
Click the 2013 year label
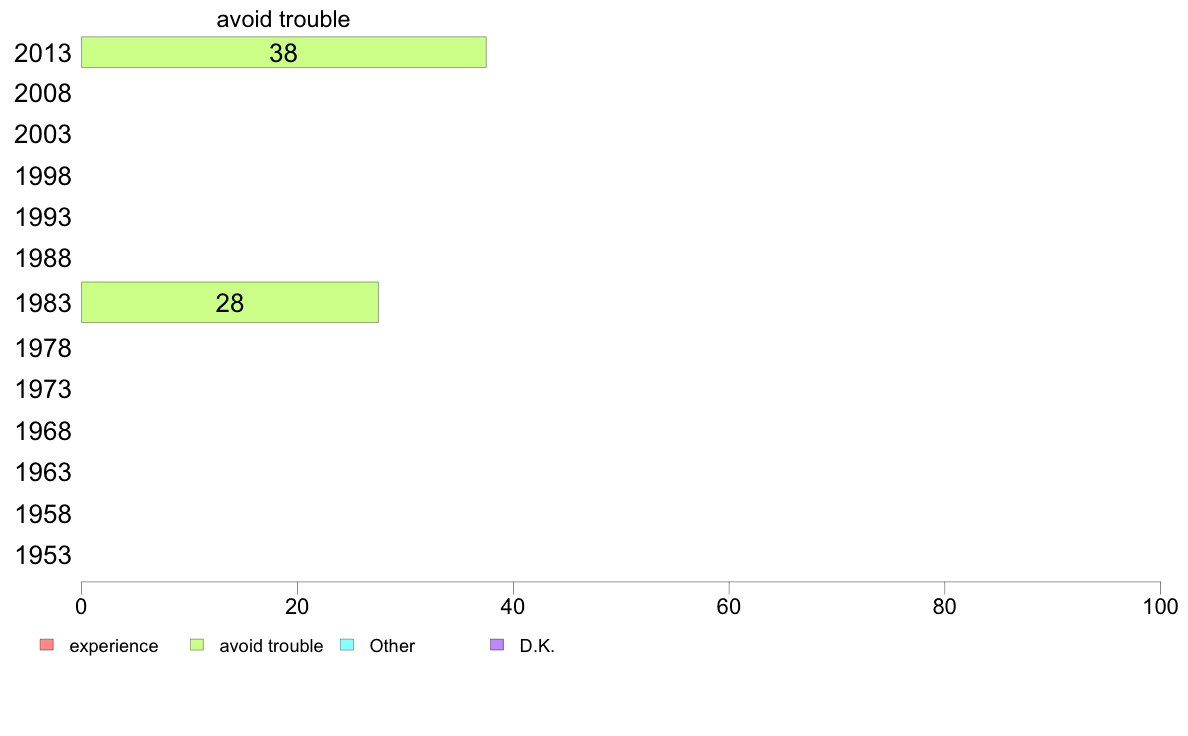(43, 53)
